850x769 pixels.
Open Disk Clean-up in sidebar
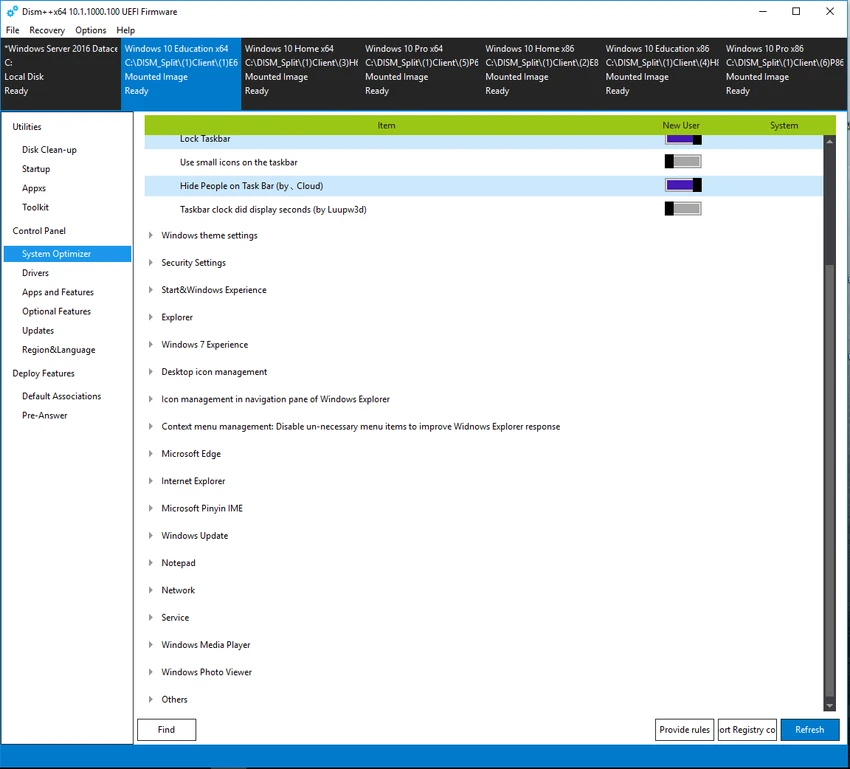[x=49, y=150]
